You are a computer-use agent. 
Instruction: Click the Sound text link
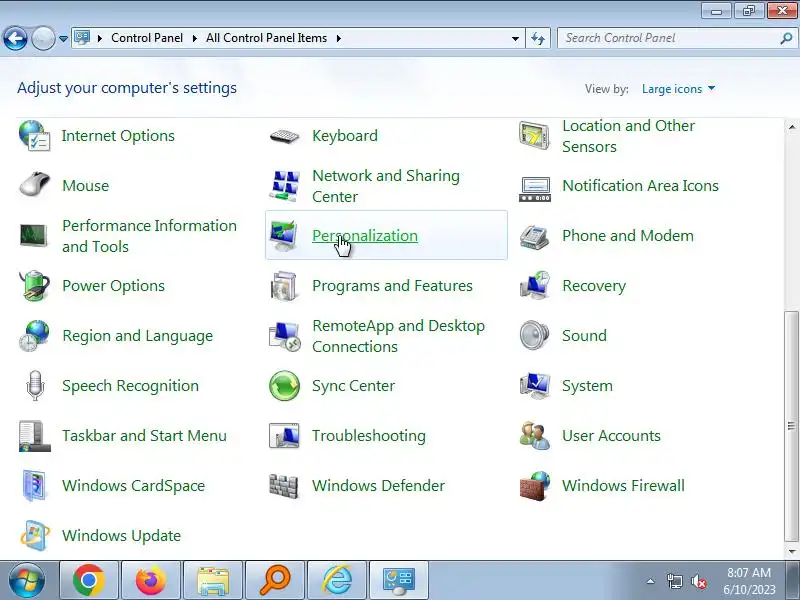coord(584,336)
